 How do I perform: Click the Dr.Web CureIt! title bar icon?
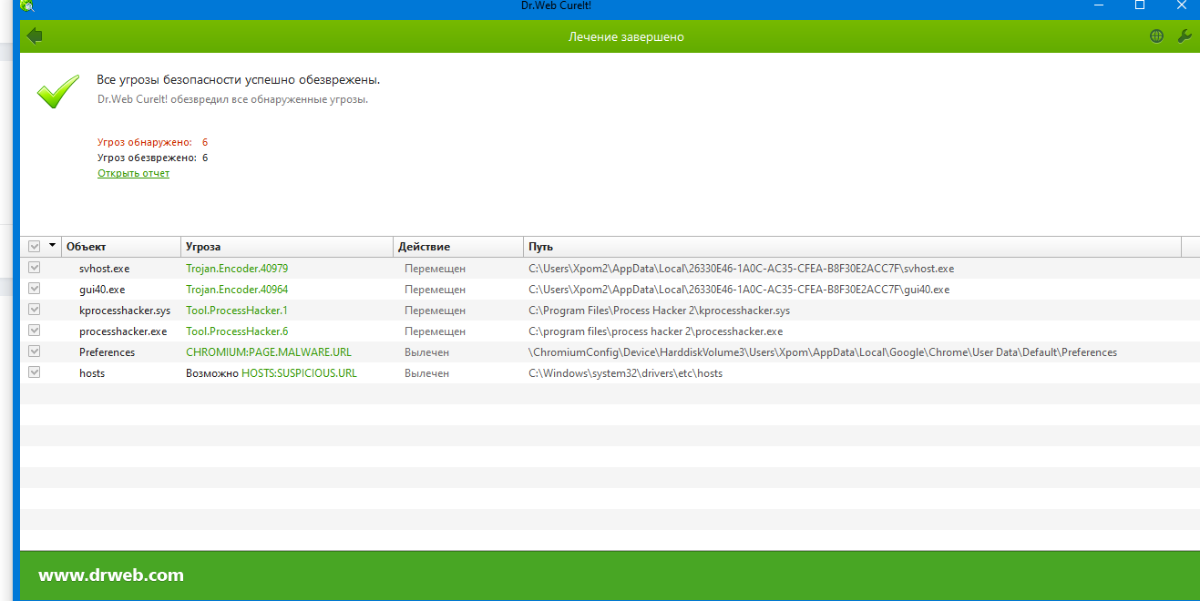[28, 6]
